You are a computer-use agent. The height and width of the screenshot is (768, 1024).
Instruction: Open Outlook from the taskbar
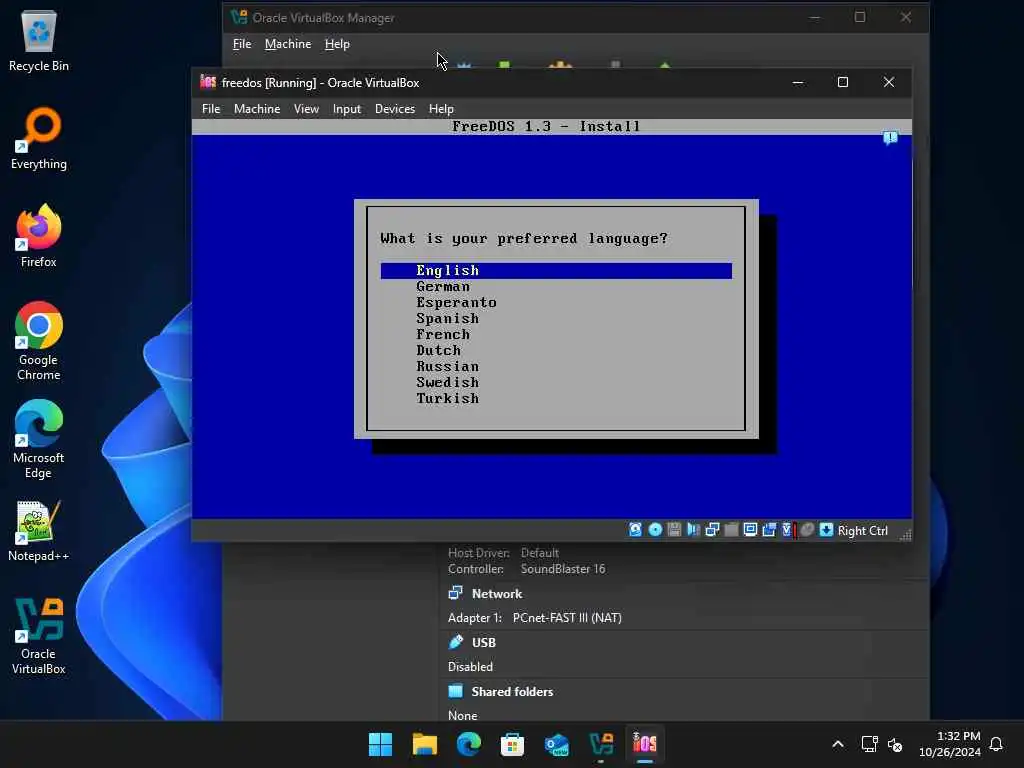pos(556,744)
